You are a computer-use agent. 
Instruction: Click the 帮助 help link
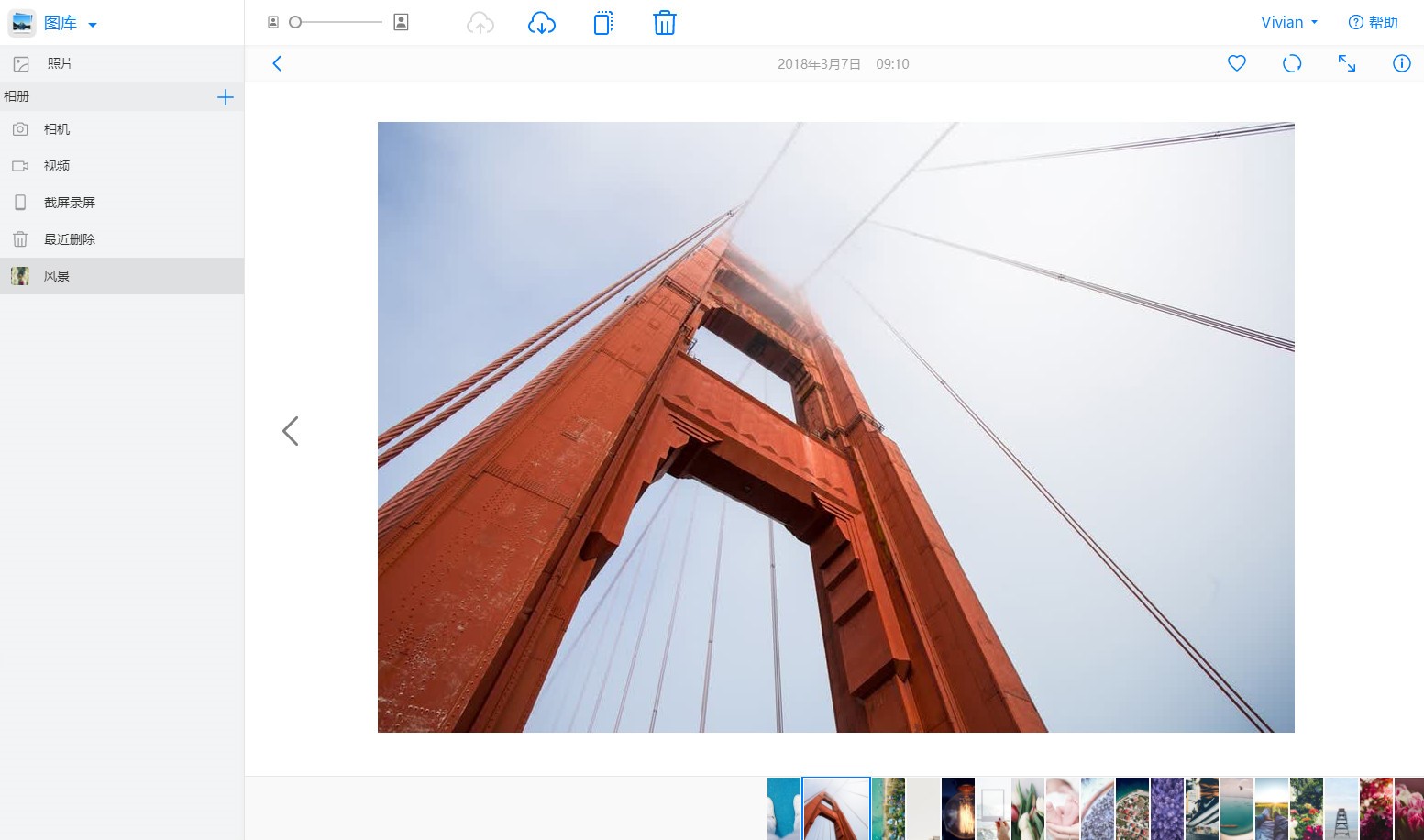coord(1374,23)
